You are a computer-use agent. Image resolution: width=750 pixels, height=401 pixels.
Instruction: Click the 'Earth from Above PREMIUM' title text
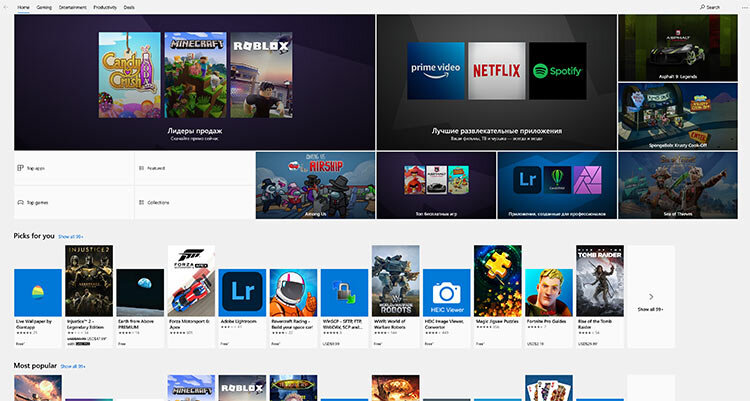[136, 324]
